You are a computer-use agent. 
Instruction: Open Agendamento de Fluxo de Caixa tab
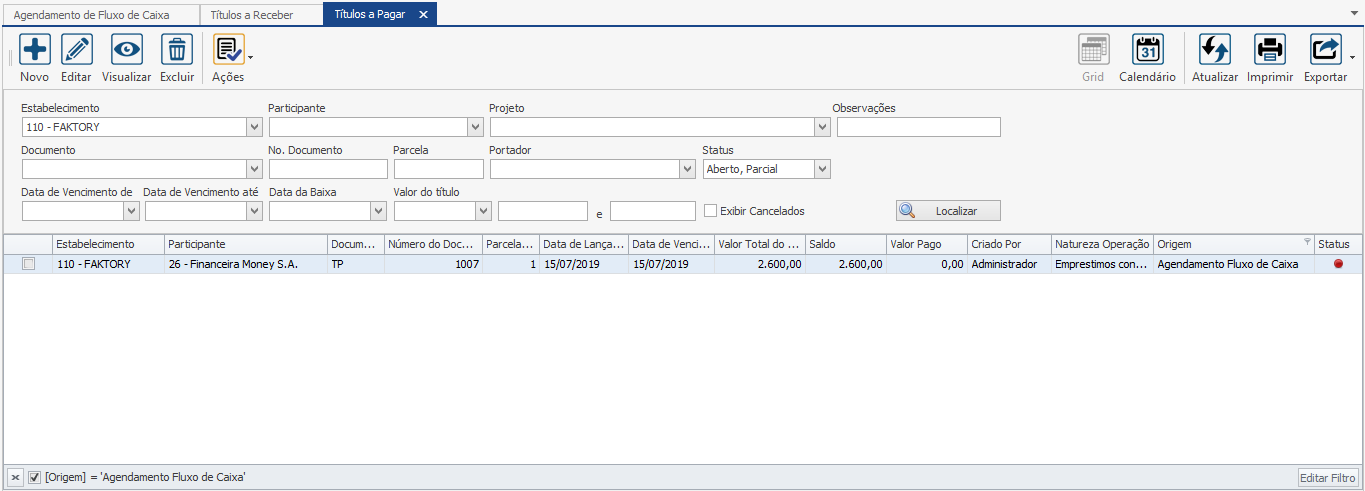[x=98, y=15]
